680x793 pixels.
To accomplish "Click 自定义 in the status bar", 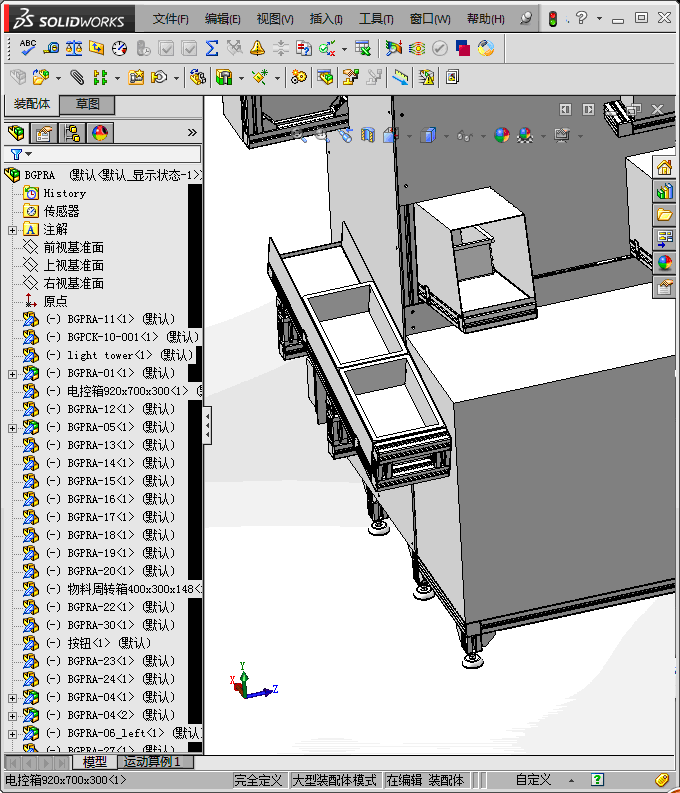I will coord(533,780).
